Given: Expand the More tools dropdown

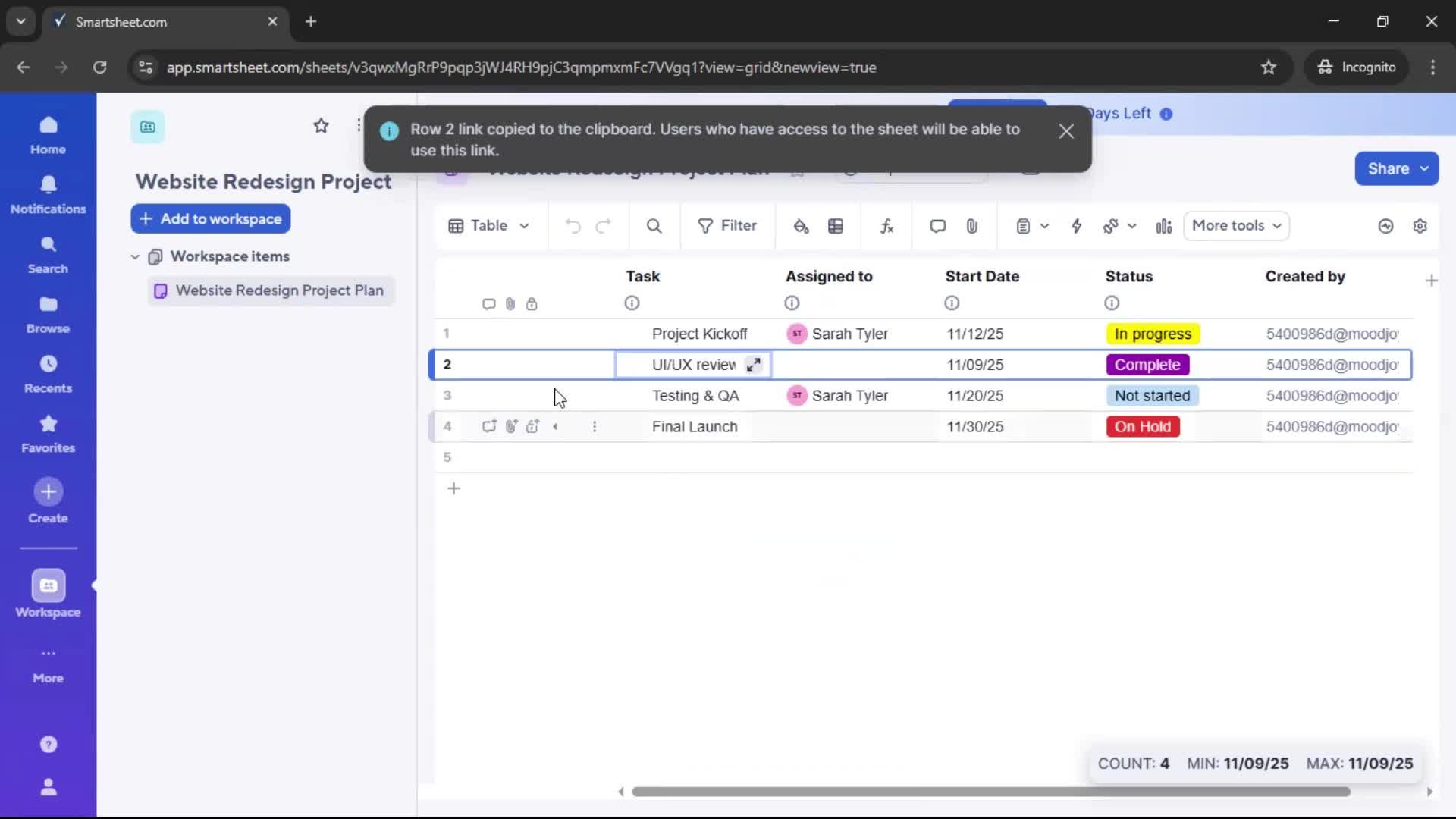Looking at the screenshot, I should (x=1235, y=226).
